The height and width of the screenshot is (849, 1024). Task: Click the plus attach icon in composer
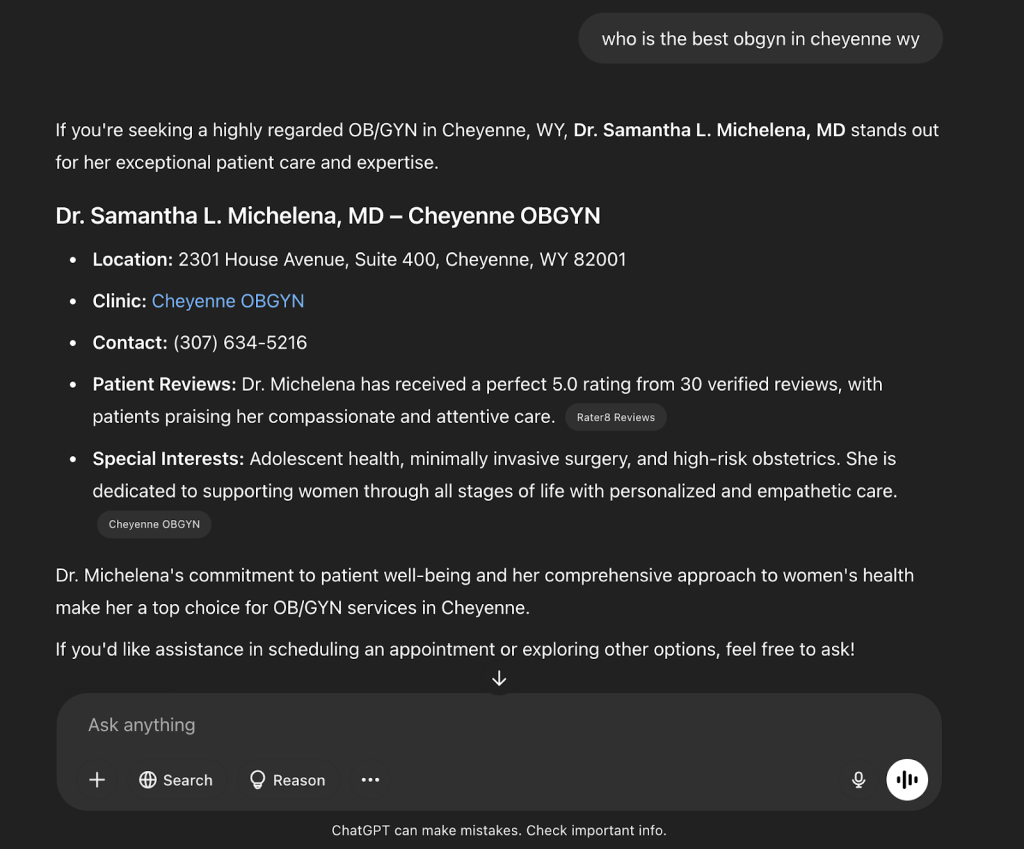(97, 780)
